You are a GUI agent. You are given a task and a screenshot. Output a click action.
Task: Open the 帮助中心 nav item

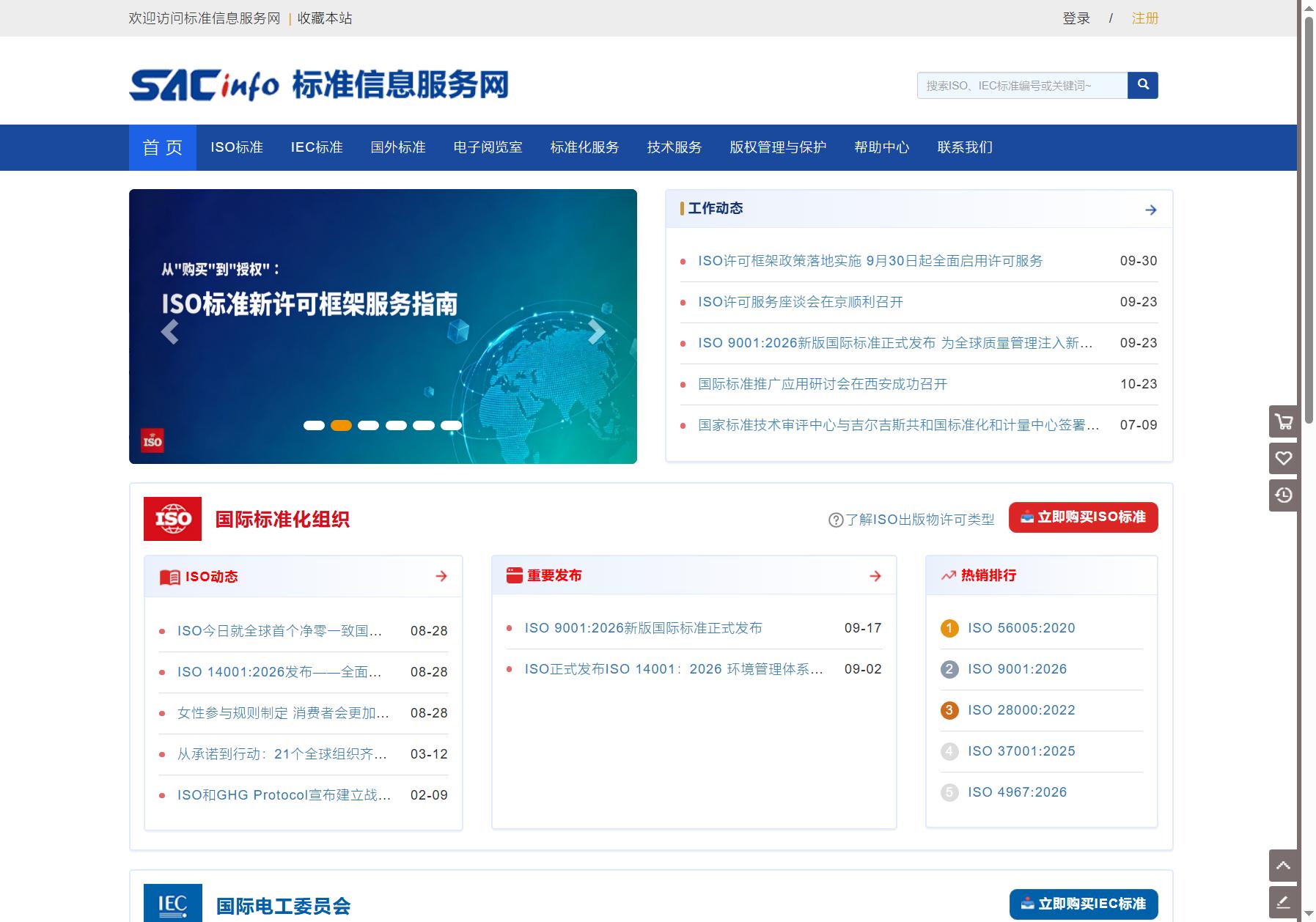882,147
